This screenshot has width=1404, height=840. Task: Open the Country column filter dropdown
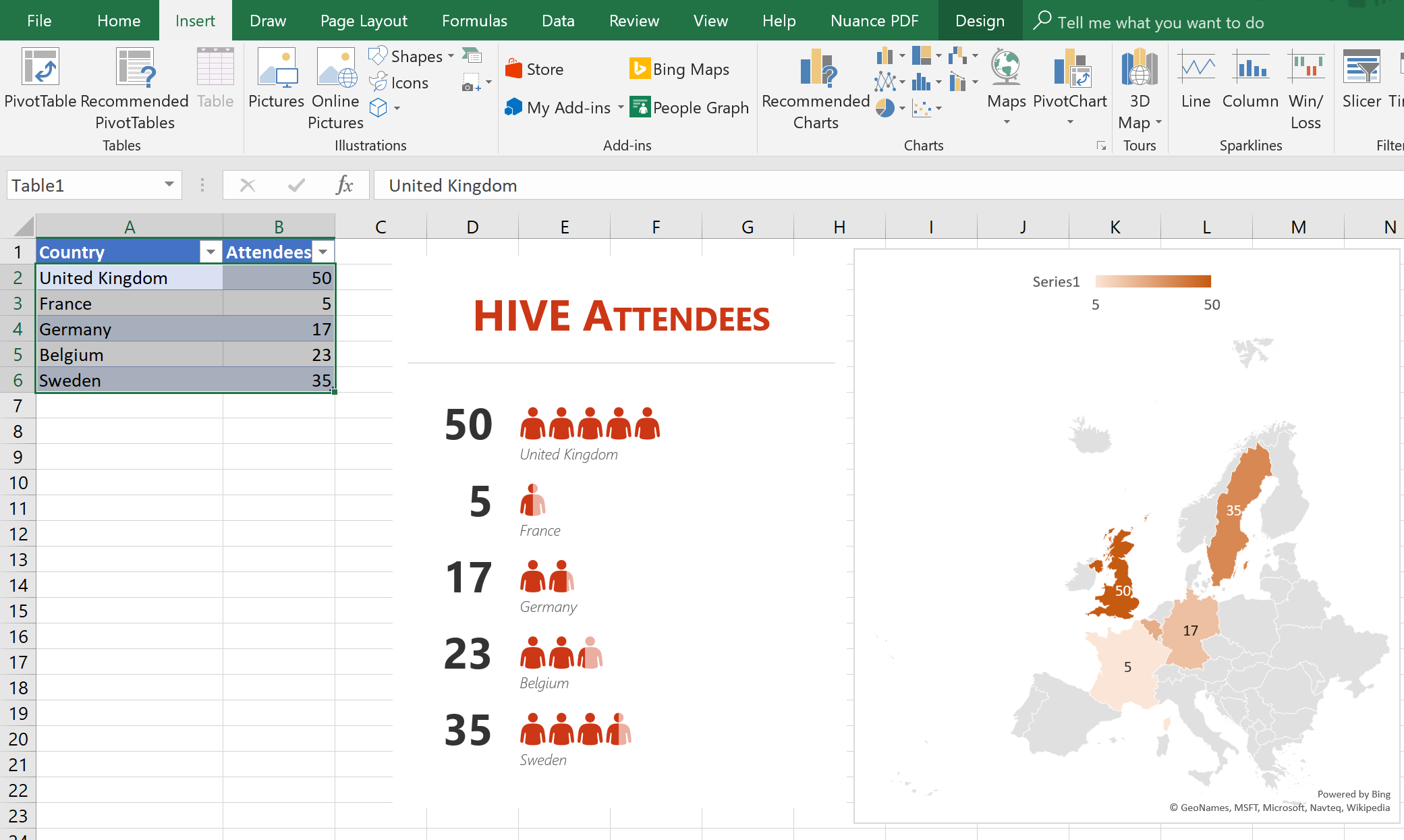tap(210, 252)
